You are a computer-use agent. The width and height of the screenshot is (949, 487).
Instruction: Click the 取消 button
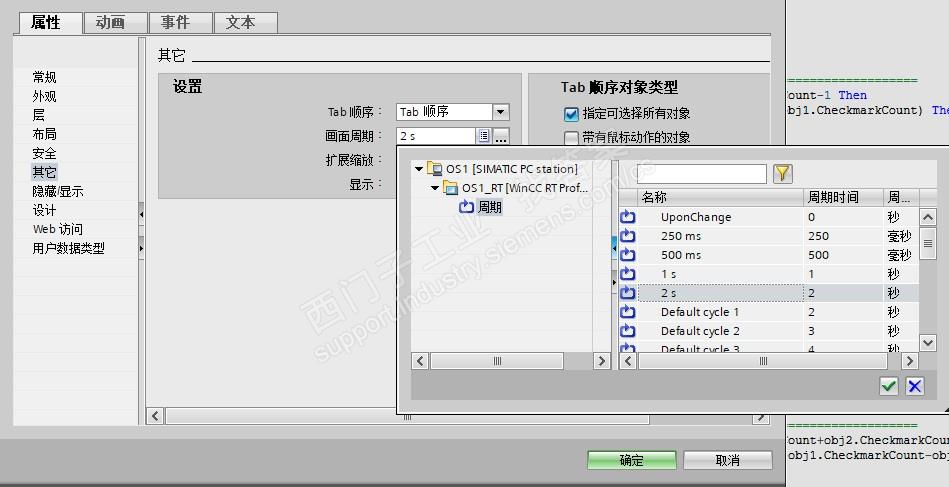pos(727,460)
